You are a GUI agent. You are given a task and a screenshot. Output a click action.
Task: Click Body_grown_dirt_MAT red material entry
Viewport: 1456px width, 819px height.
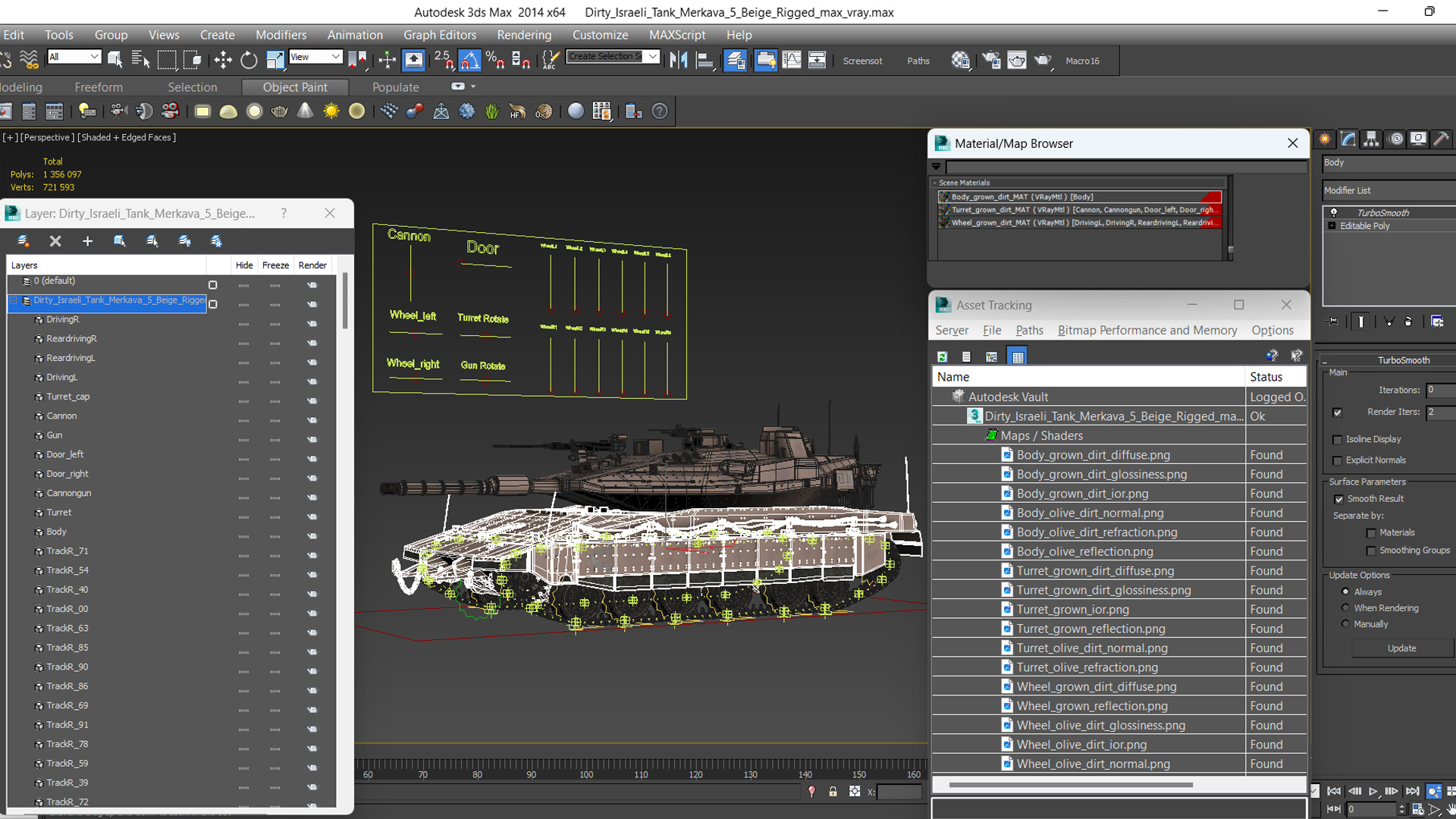(x=1080, y=197)
